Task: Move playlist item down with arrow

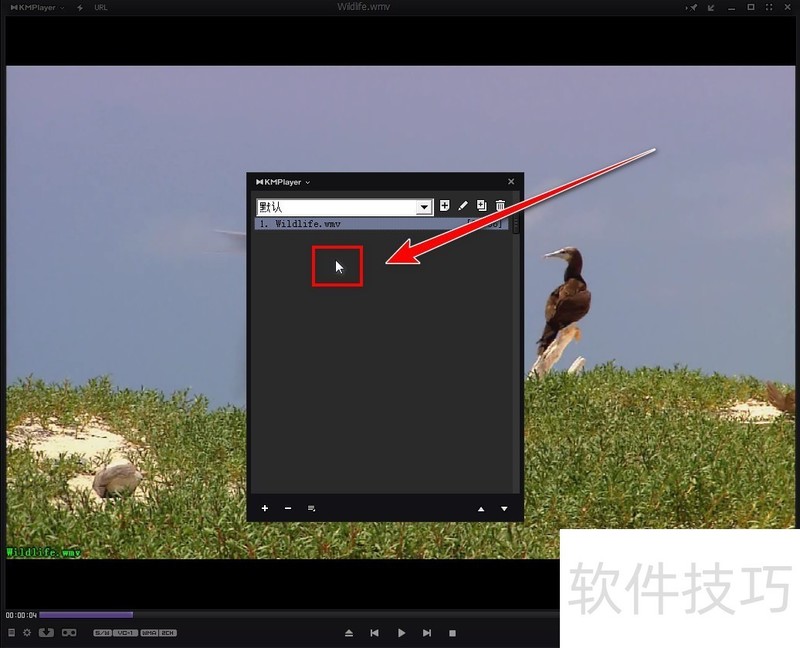Action: tap(504, 509)
